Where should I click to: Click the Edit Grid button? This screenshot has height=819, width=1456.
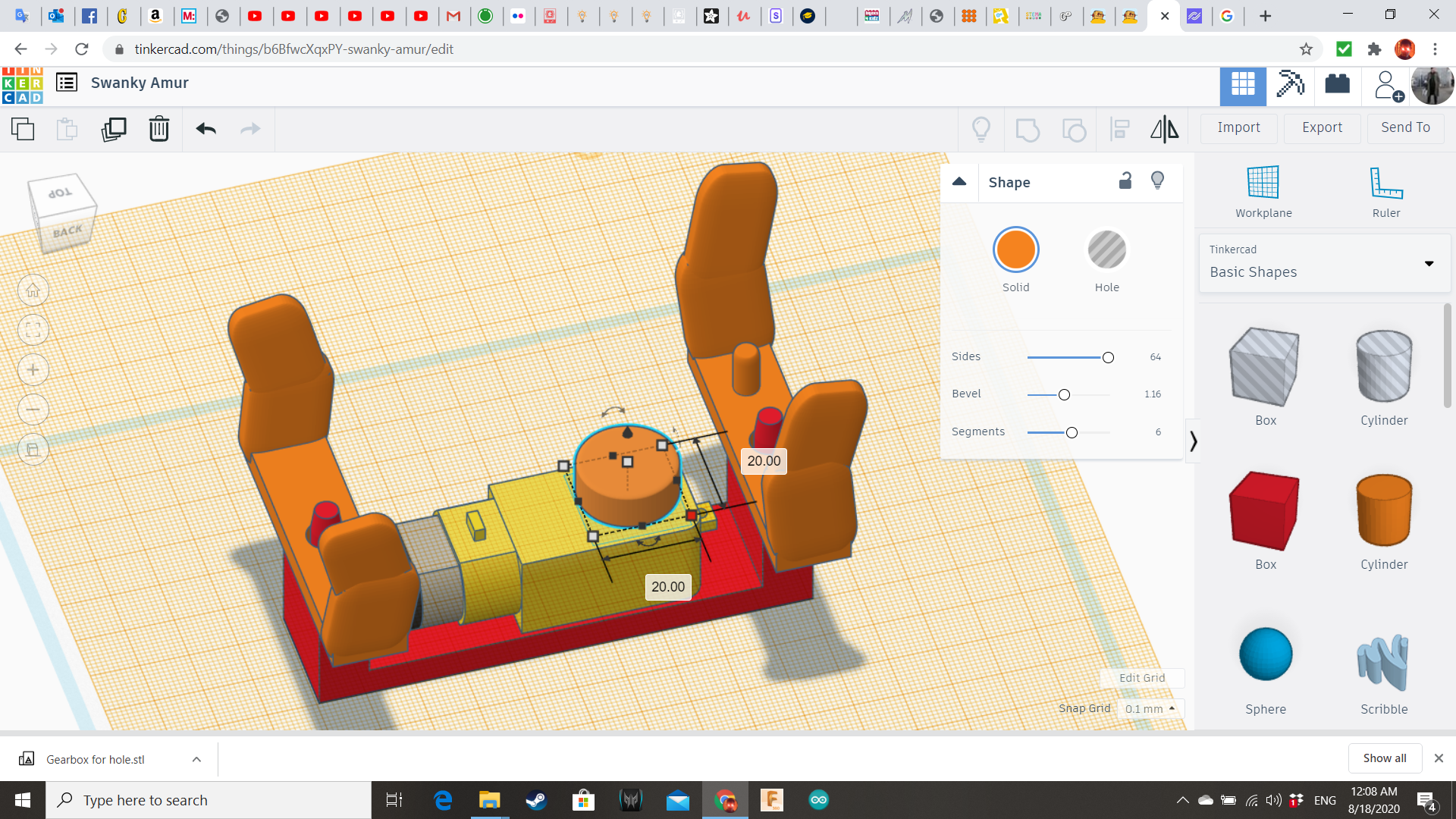click(1141, 678)
